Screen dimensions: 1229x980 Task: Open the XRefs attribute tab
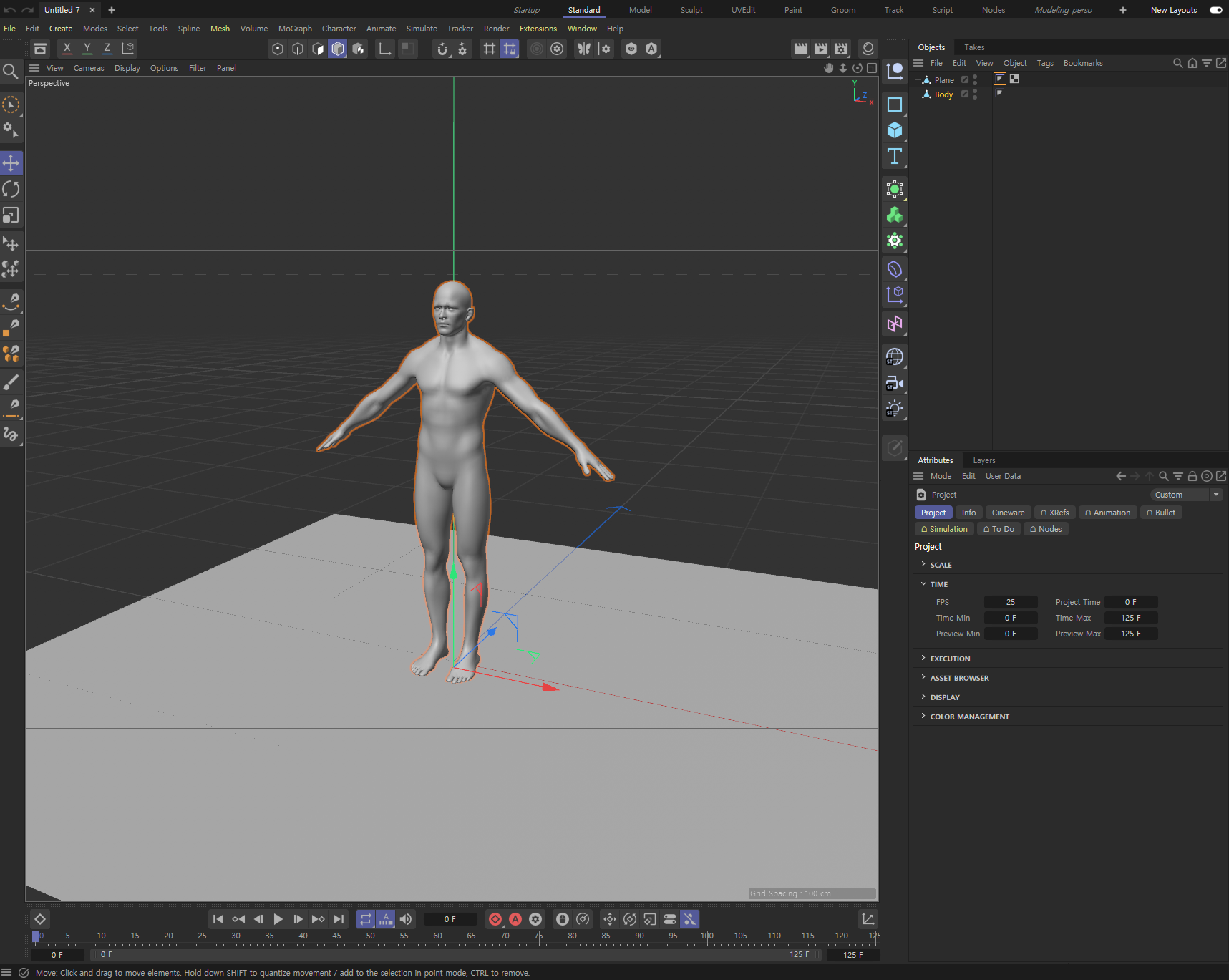(x=1055, y=513)
